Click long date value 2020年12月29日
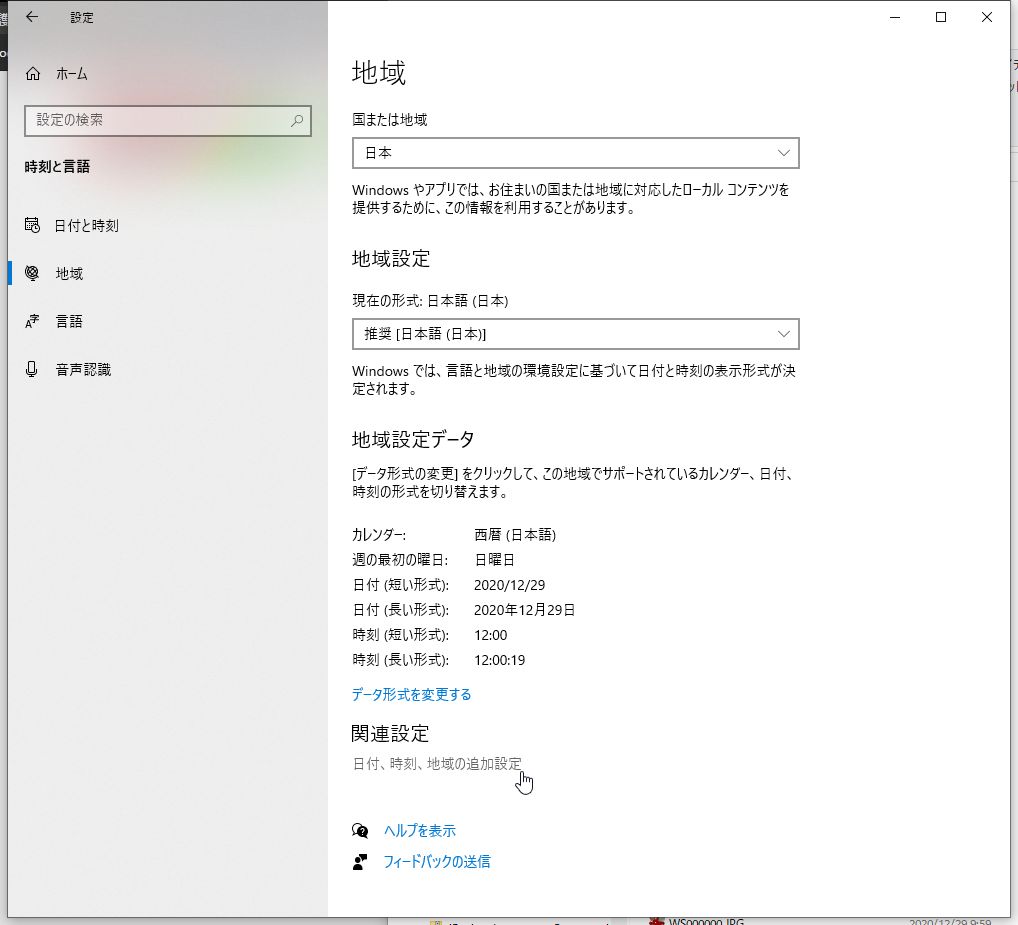 tap(525, 610)
